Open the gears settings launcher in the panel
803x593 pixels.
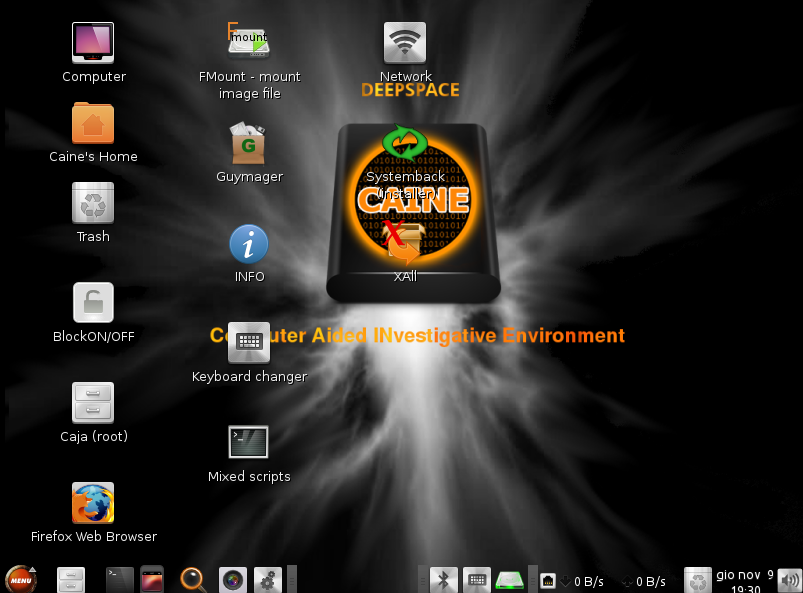point(268,580)
